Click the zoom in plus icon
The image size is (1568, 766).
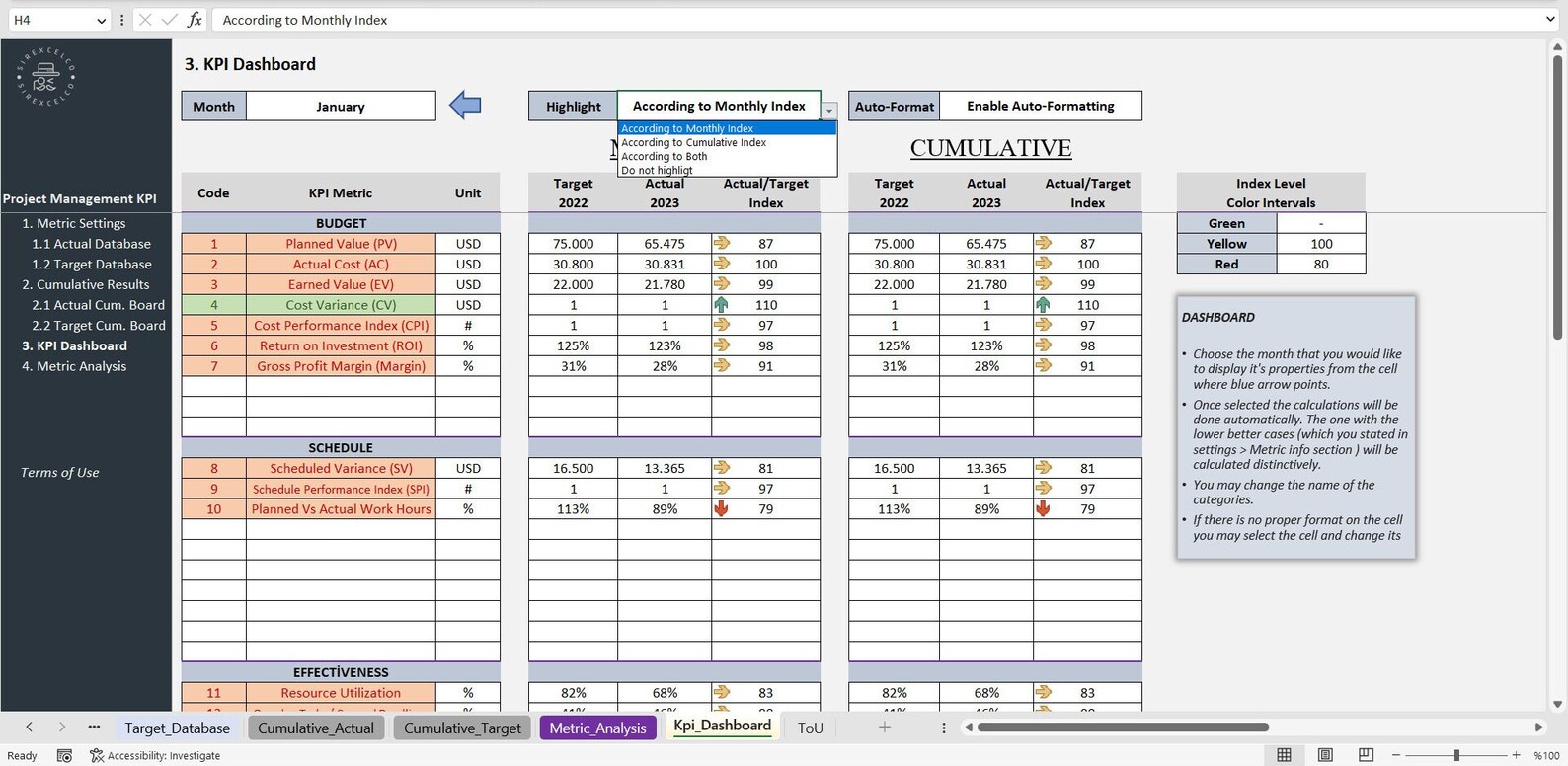(1517, 755)
